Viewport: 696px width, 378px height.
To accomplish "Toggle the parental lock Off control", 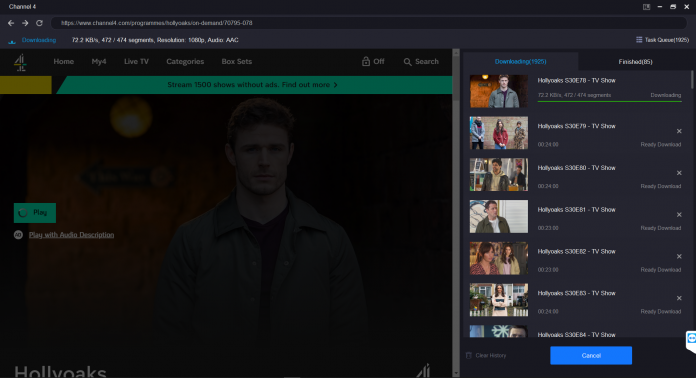I will click(373, 62).
